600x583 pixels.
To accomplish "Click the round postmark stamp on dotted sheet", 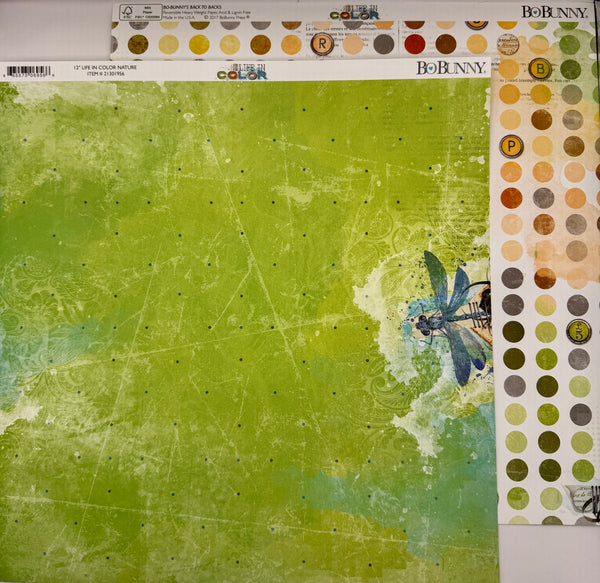I will tap(508, 44).
